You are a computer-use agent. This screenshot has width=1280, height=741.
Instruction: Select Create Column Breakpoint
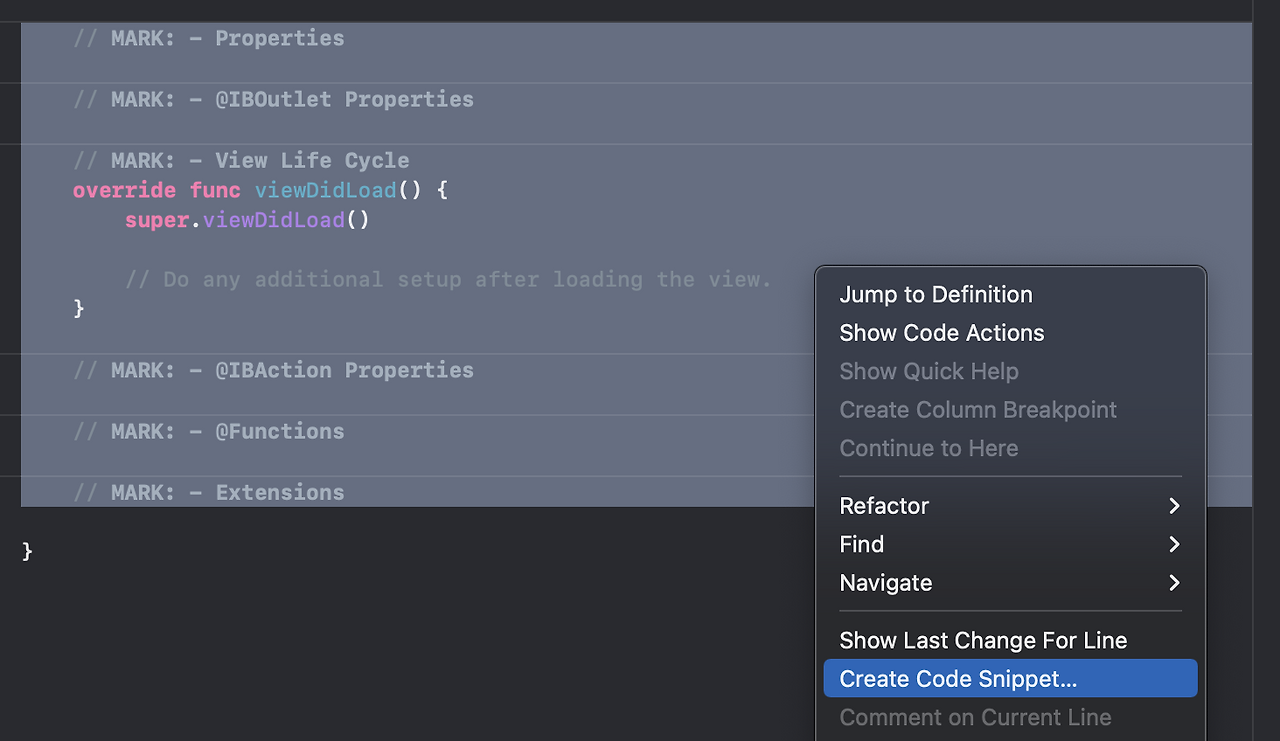click(x=977, y=410)
